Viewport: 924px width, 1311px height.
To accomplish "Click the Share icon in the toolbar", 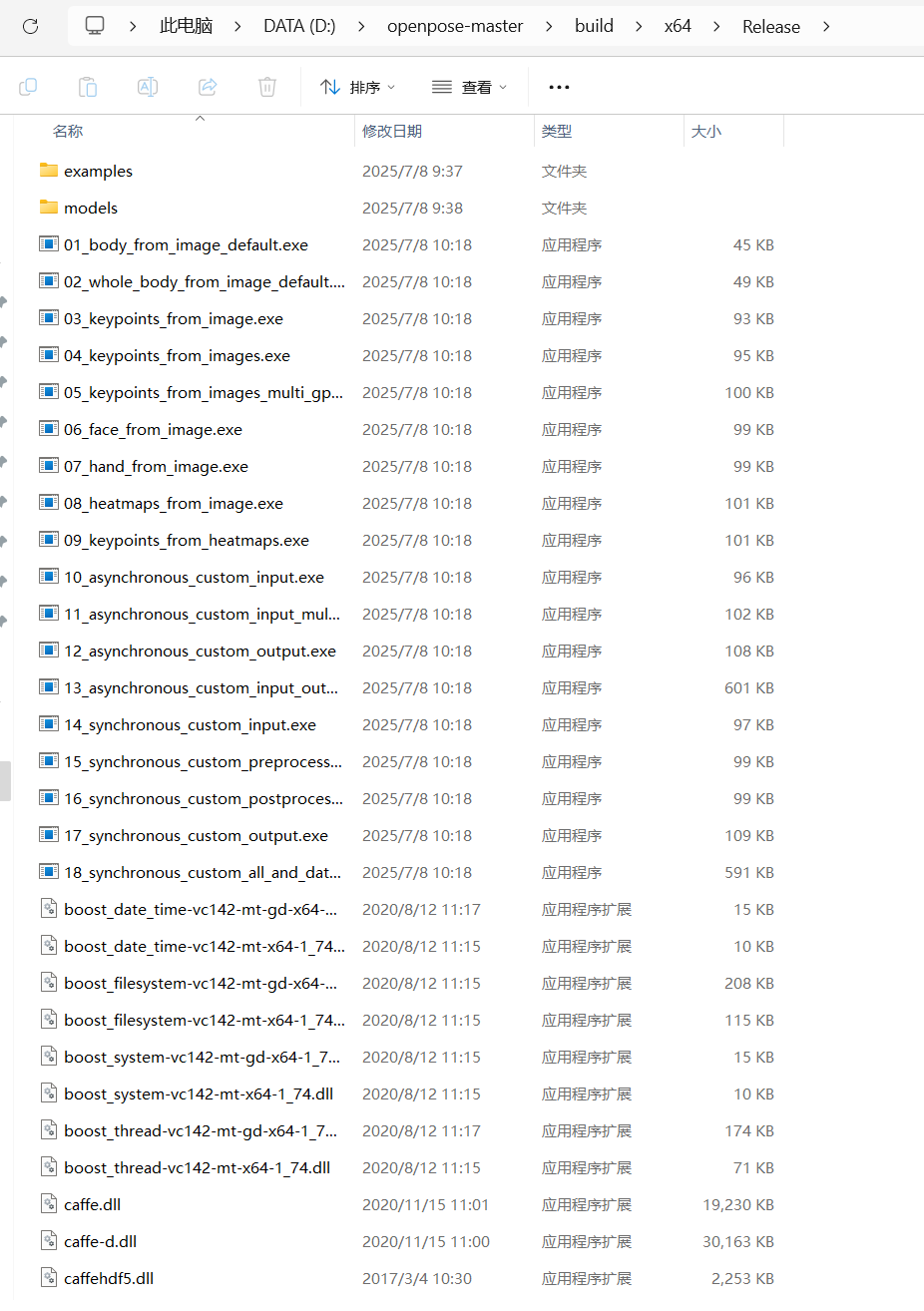I will 207,87.
